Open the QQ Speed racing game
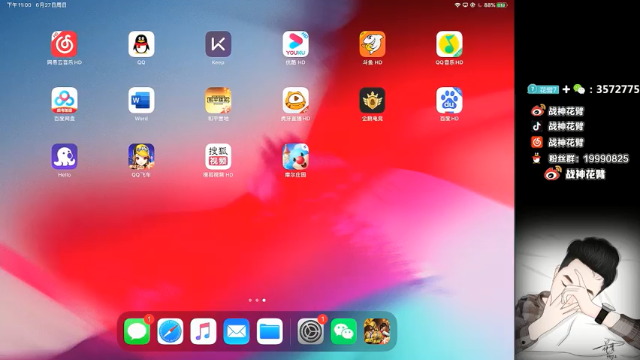Image resolution: width=640 pixels, height=360 pixels. click(x=141, y=156)
